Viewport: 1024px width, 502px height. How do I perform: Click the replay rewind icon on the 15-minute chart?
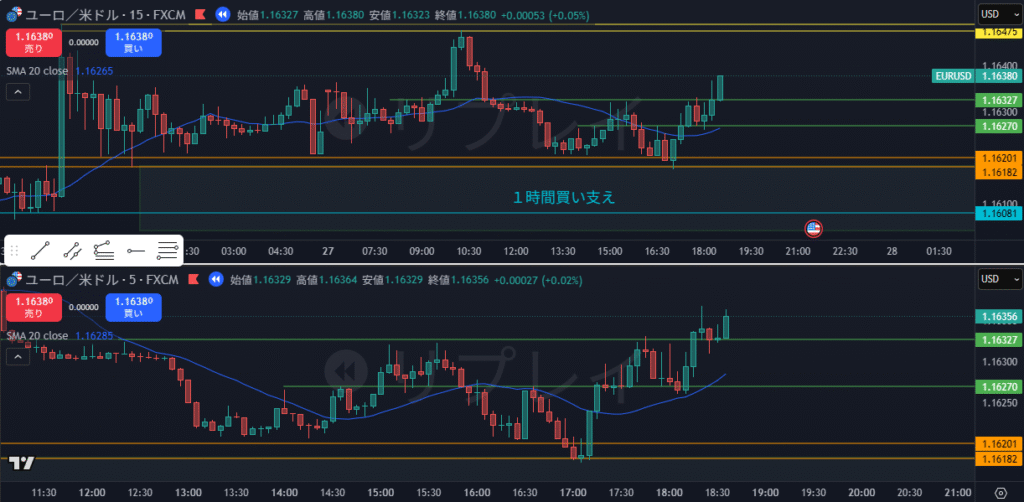point(222,15)
